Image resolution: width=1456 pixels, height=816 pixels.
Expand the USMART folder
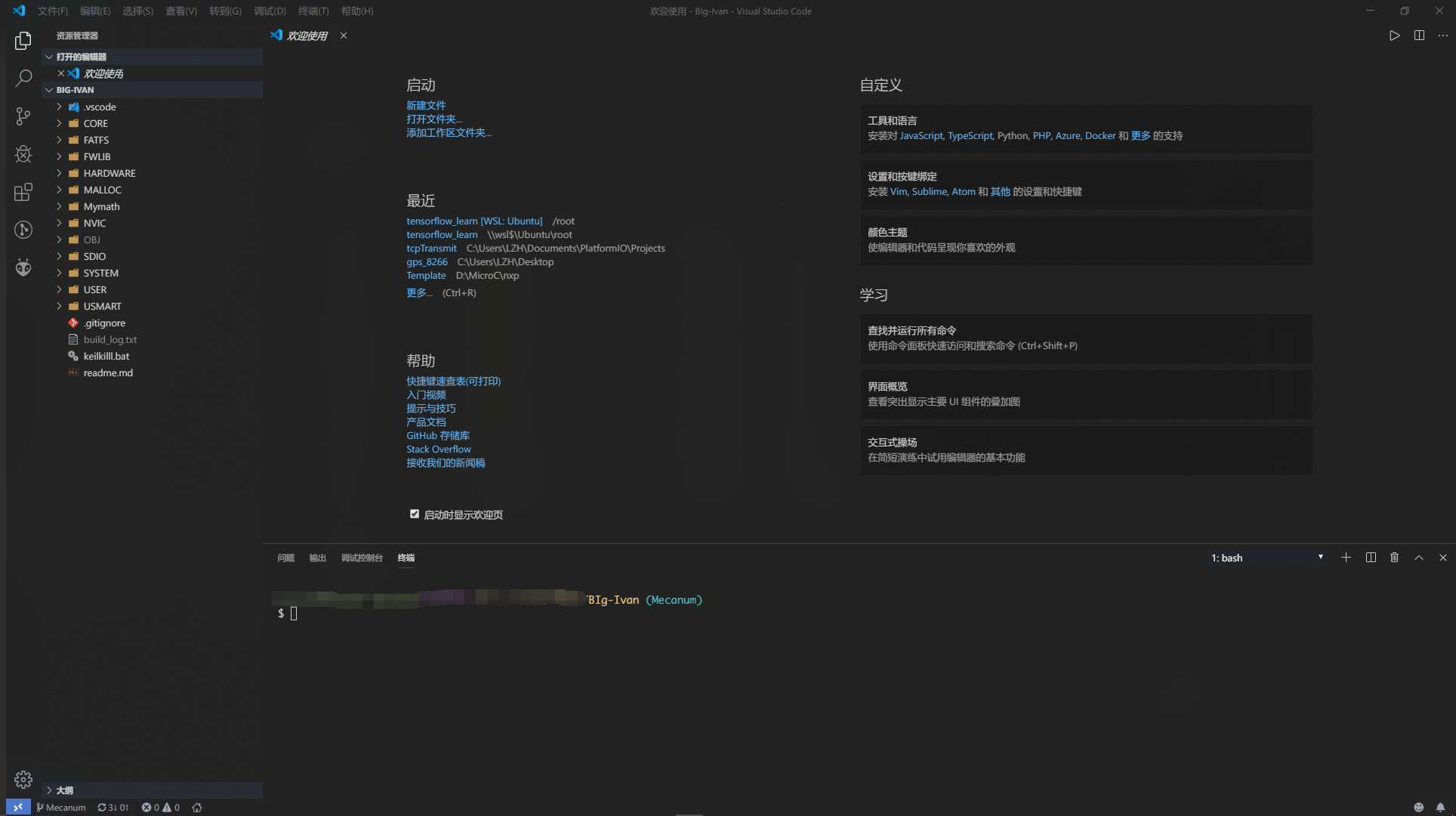(x=153, y=306)
